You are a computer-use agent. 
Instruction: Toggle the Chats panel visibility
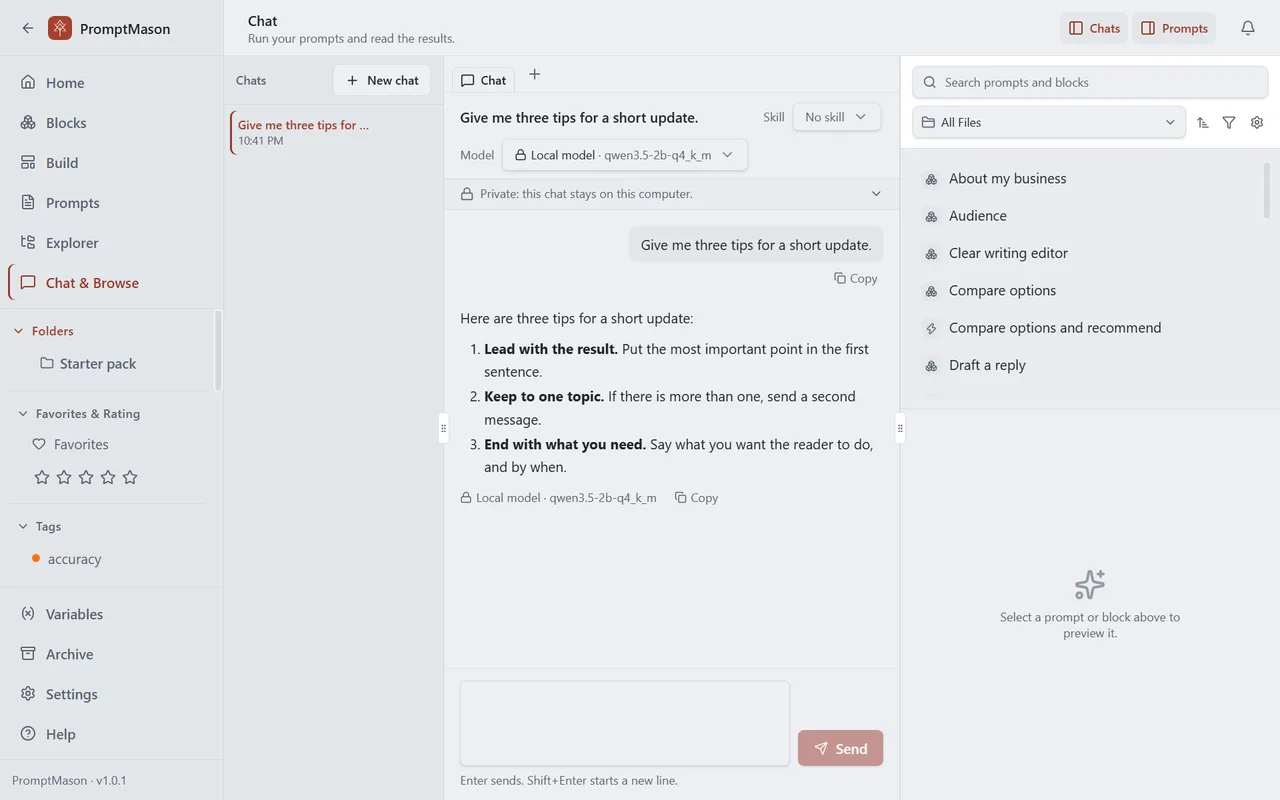click(1094, 28)
